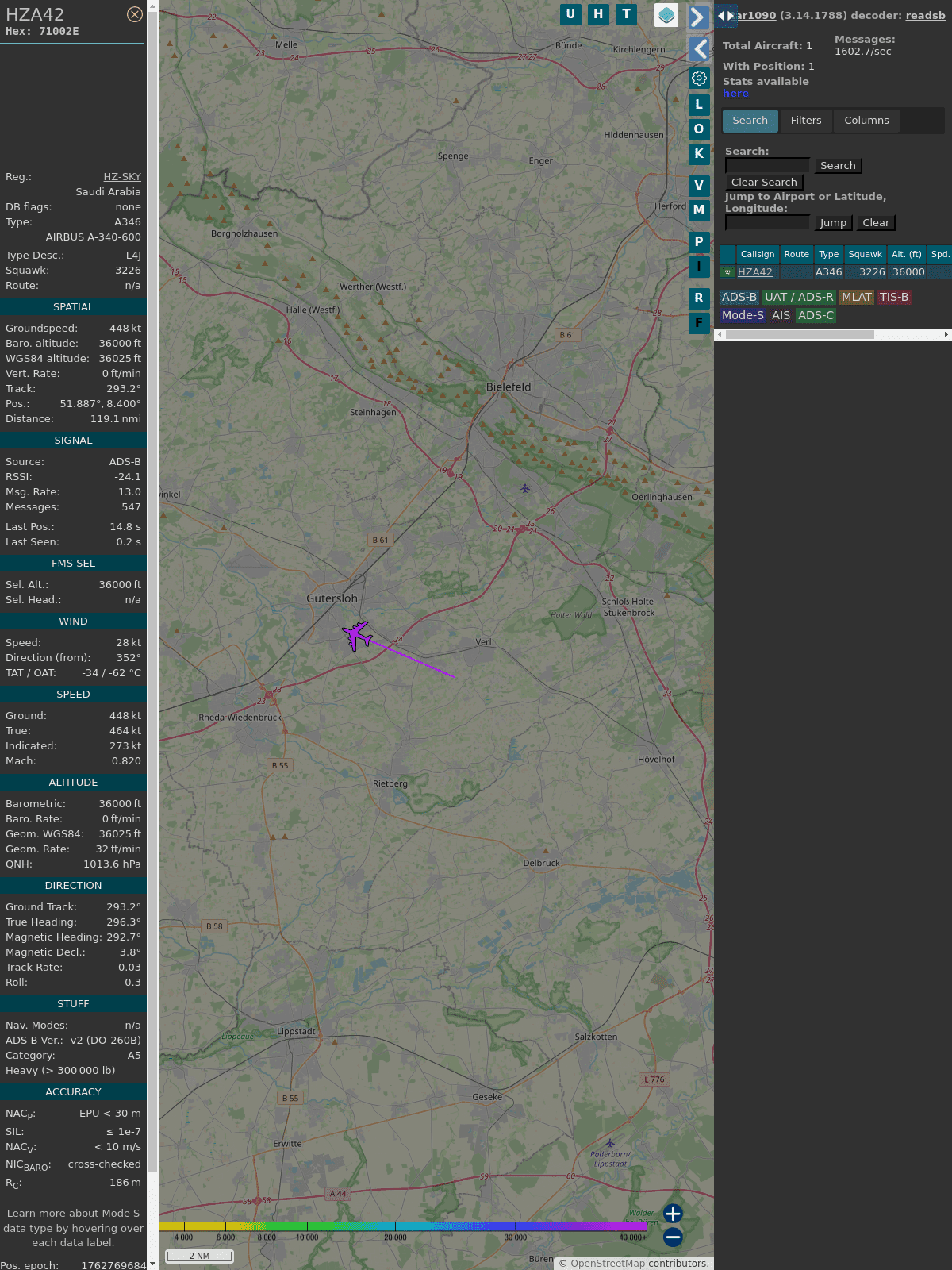
Task: Sort table by Callsign column
Action: point(758,255)
